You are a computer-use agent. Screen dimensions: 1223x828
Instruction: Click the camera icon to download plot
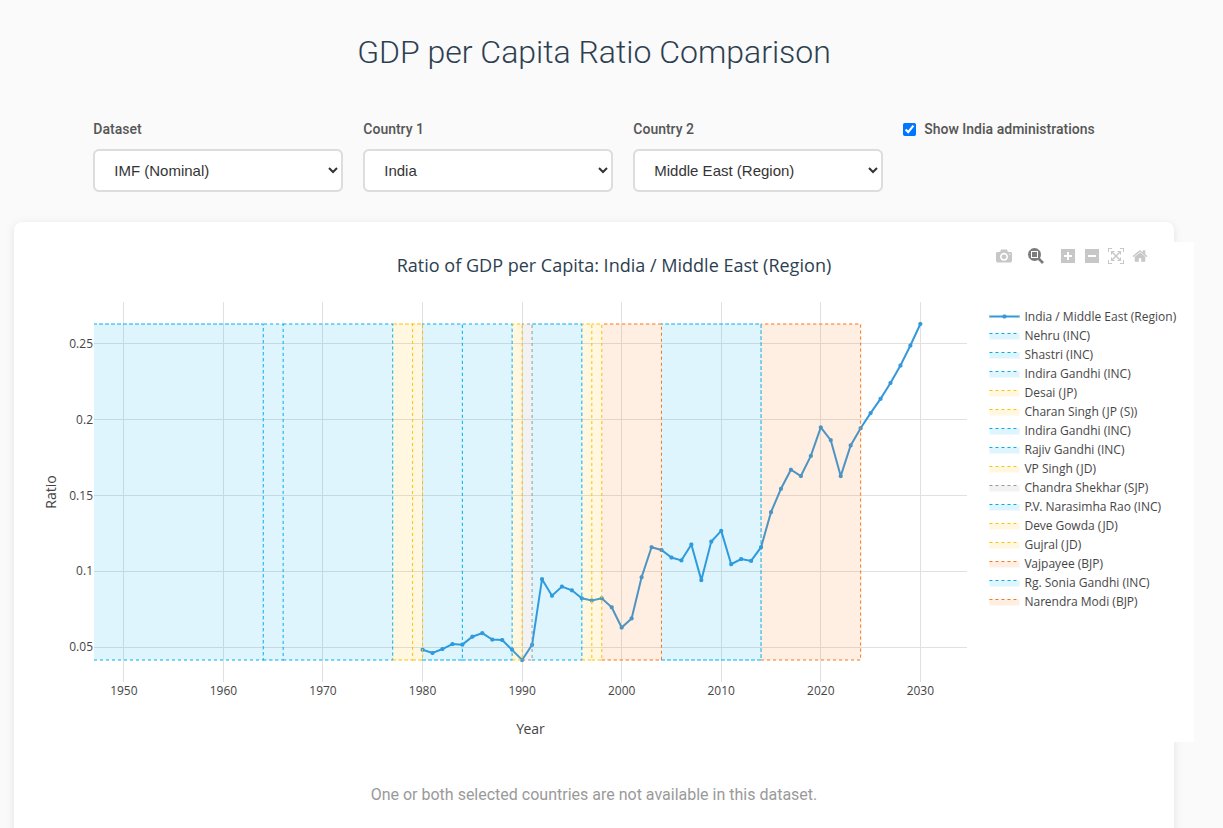[x=1004, y=256]
